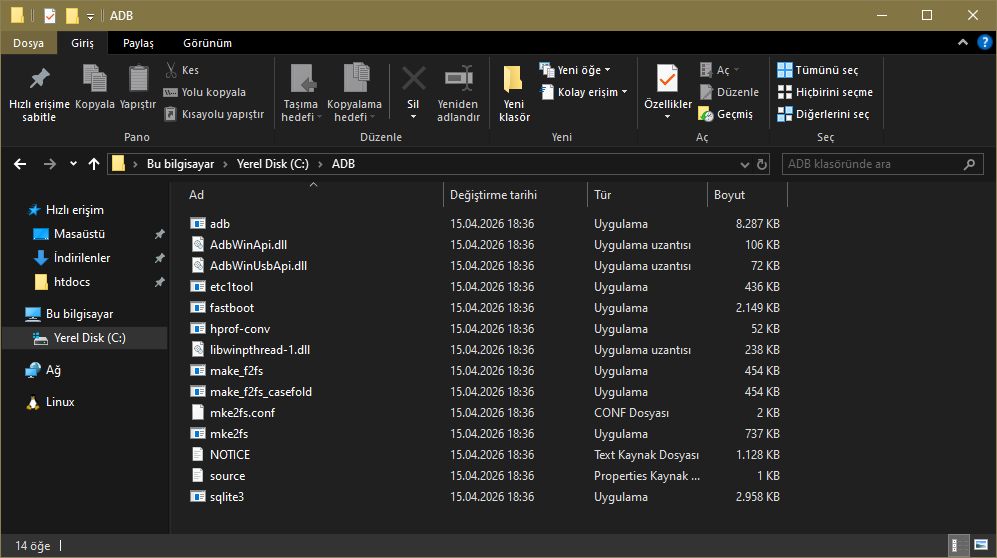Screen dimensions: 997x558
Task: Switch to the Görünüm tab
Action: click(207, 43)
